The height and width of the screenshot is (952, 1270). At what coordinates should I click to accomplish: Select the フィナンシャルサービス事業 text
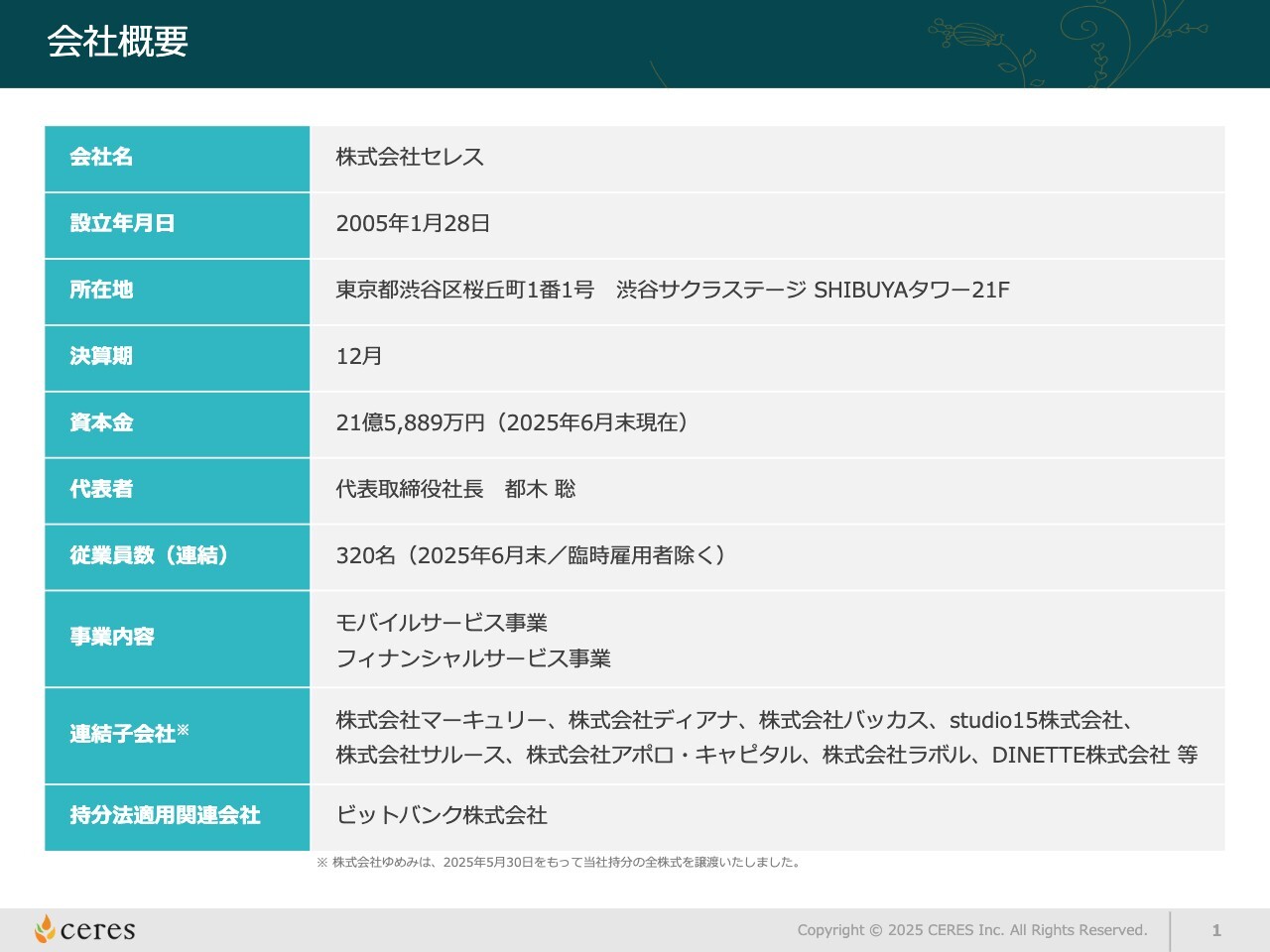(x=474, y=657)
